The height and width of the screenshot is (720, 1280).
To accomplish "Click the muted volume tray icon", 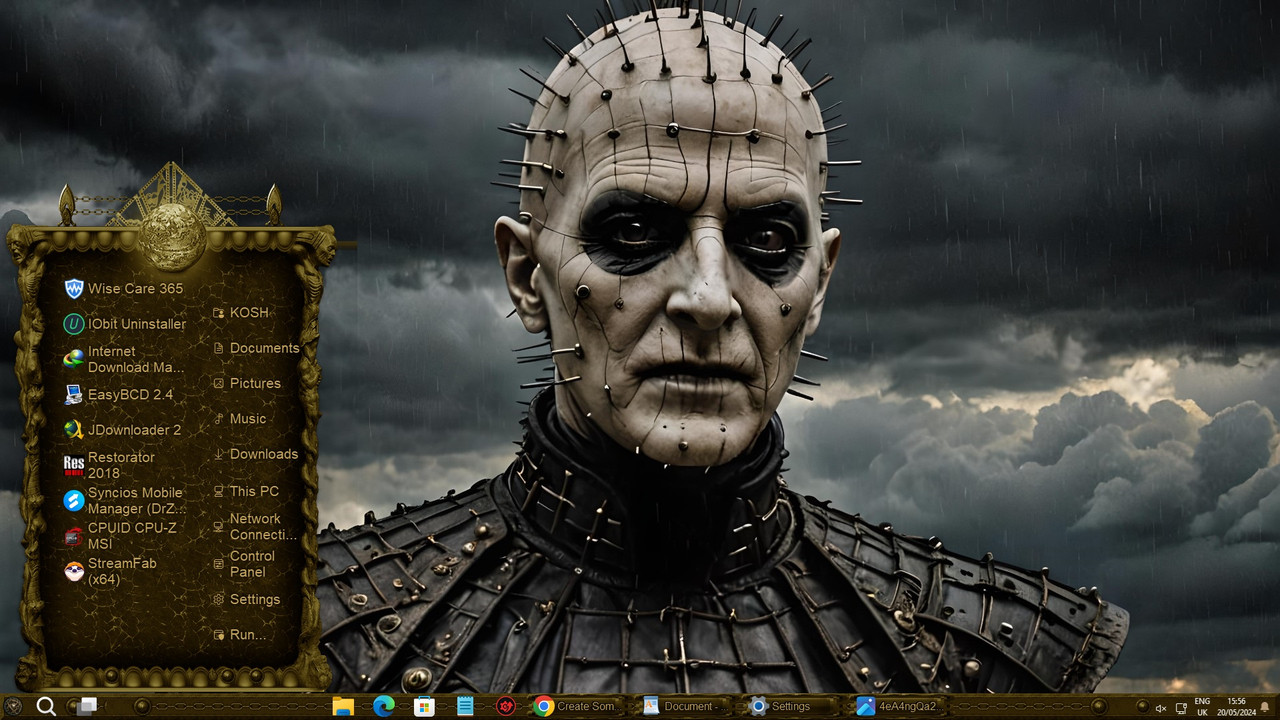I will pyautogui.click(x=1161, y=707).
